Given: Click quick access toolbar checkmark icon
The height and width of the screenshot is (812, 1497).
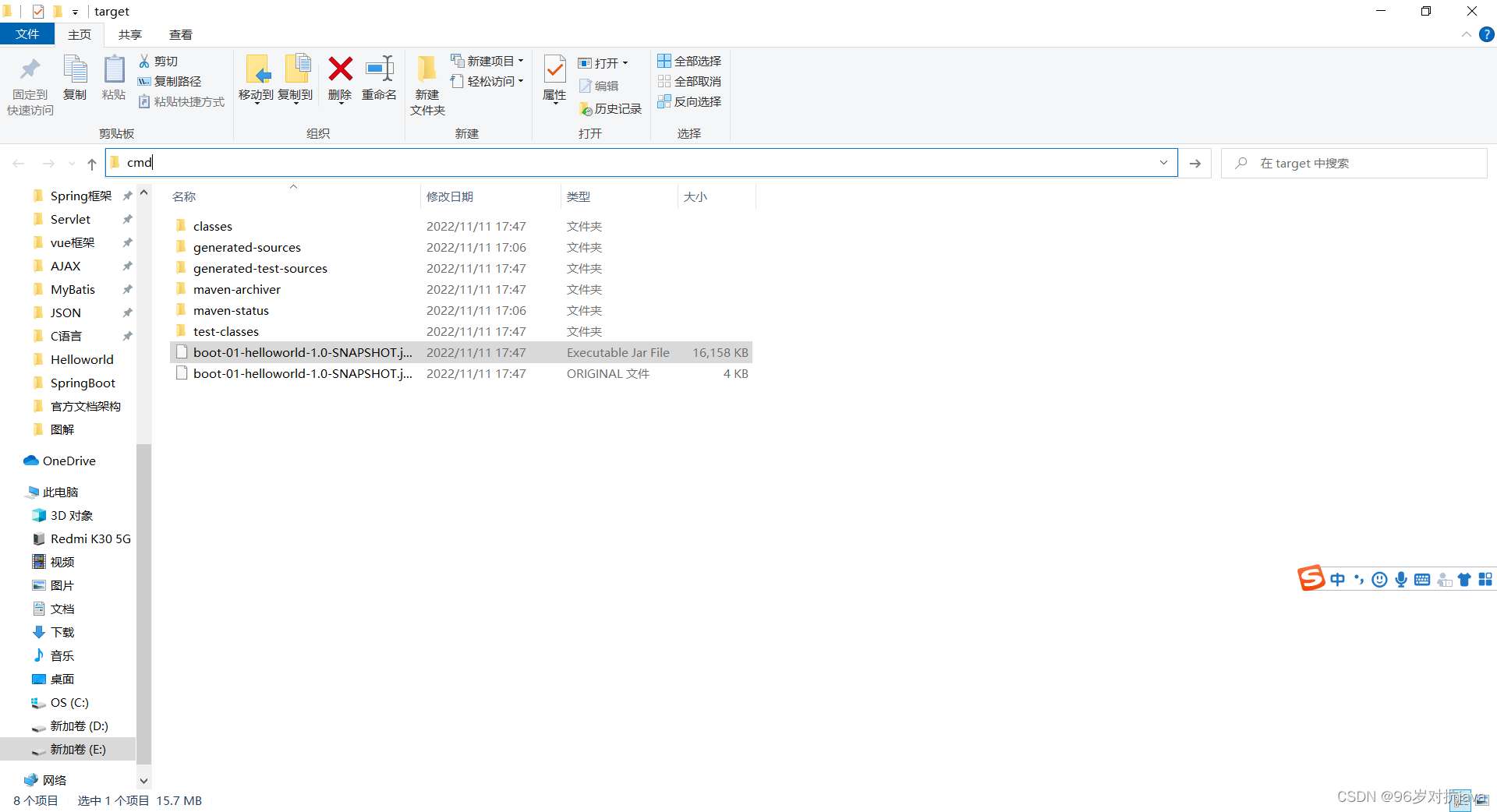Looking at the screenshot, I should [37, 12].
